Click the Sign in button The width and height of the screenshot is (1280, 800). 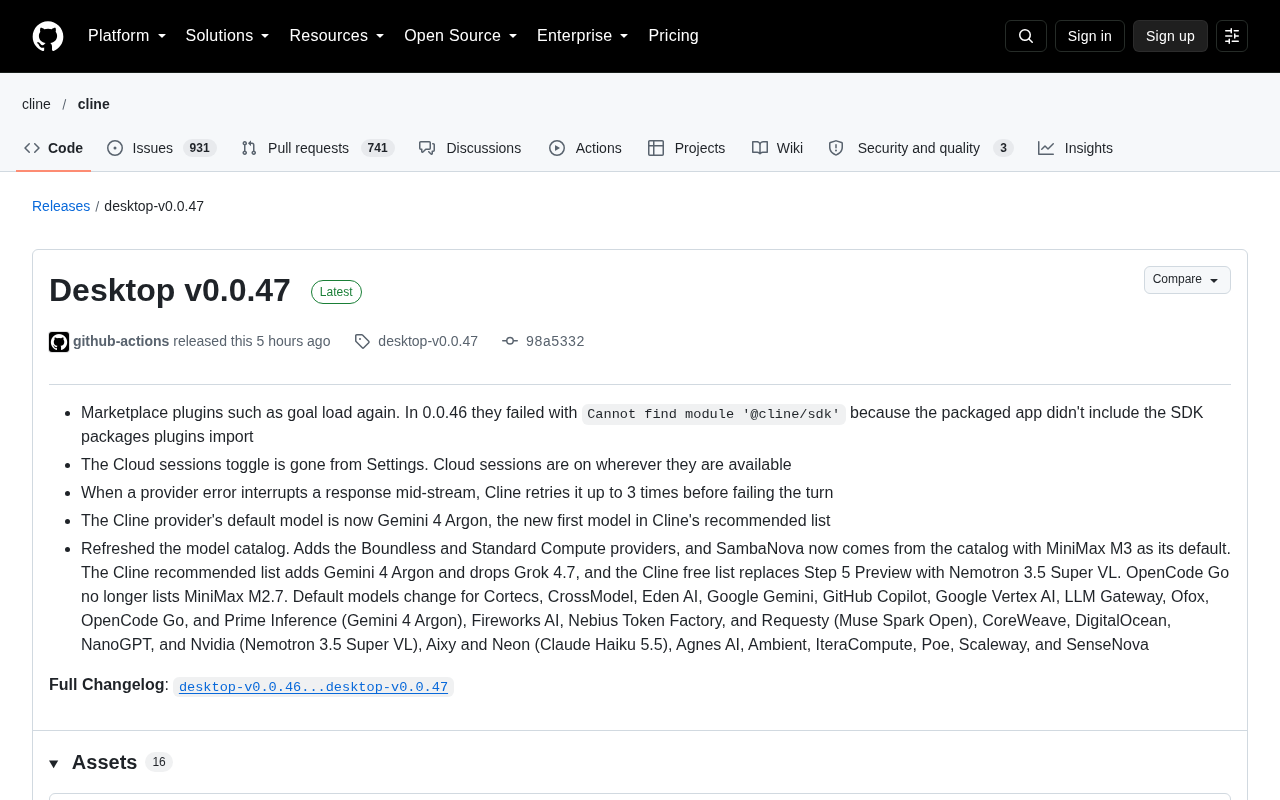click(1090, 36)
